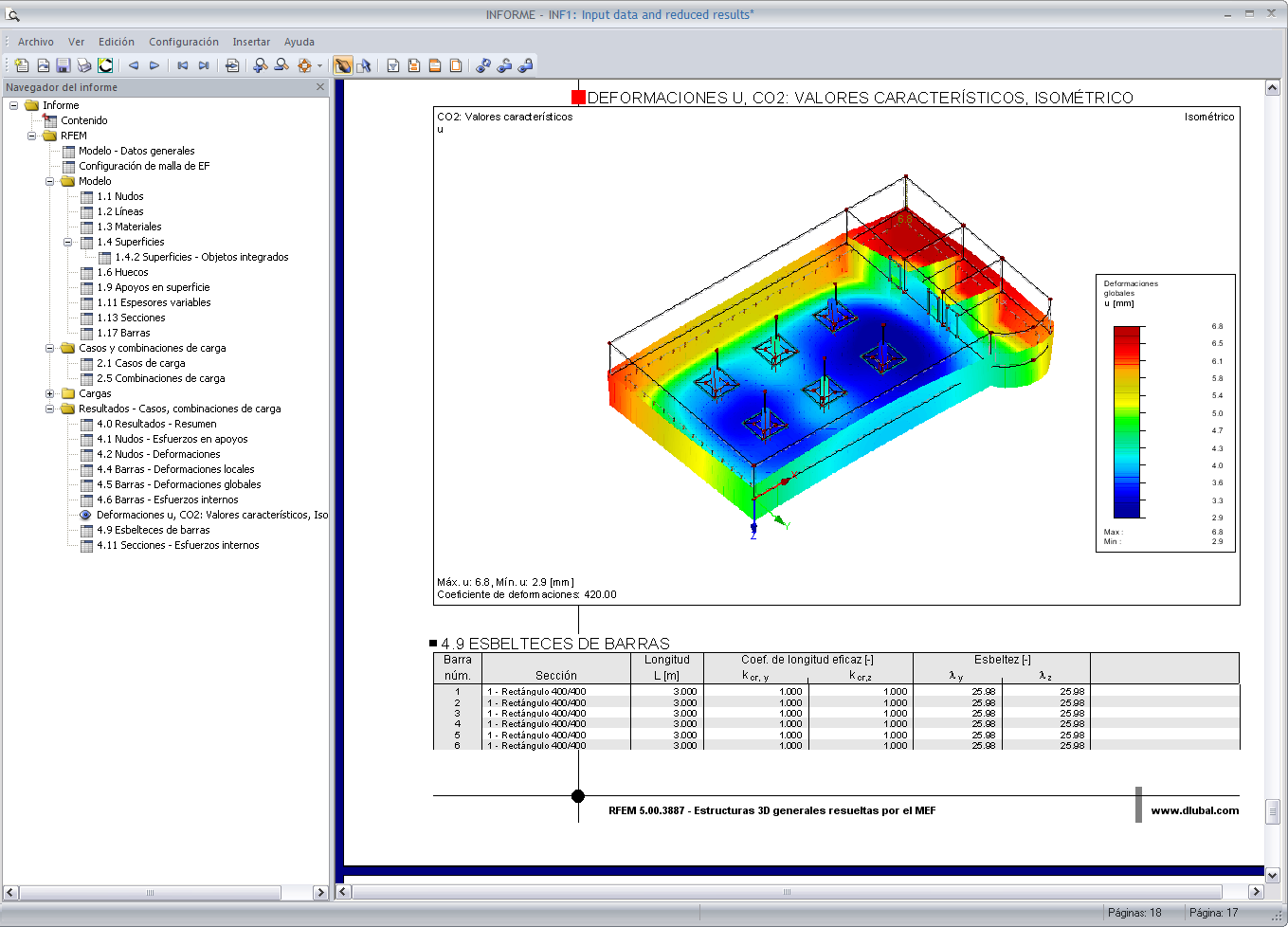Select 4.0 Resultados - Resumen

[x=156, y=424]
